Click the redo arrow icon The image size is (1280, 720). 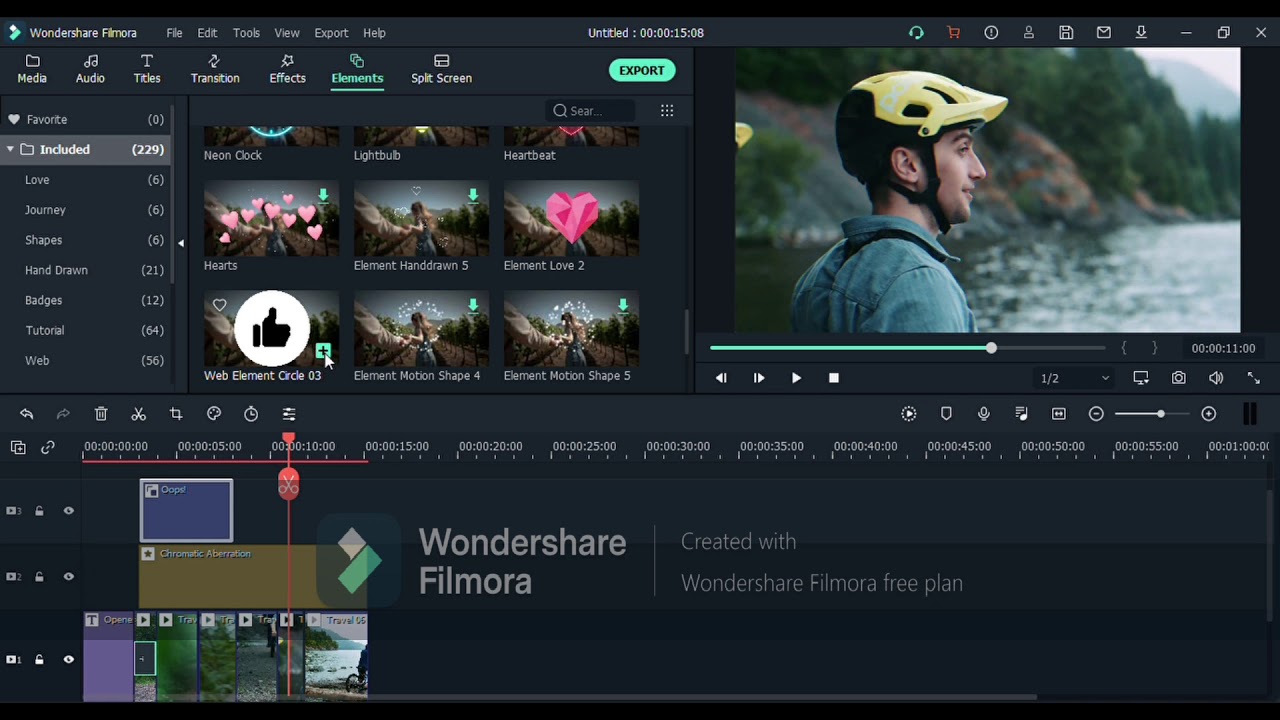(x=63, y=414)
